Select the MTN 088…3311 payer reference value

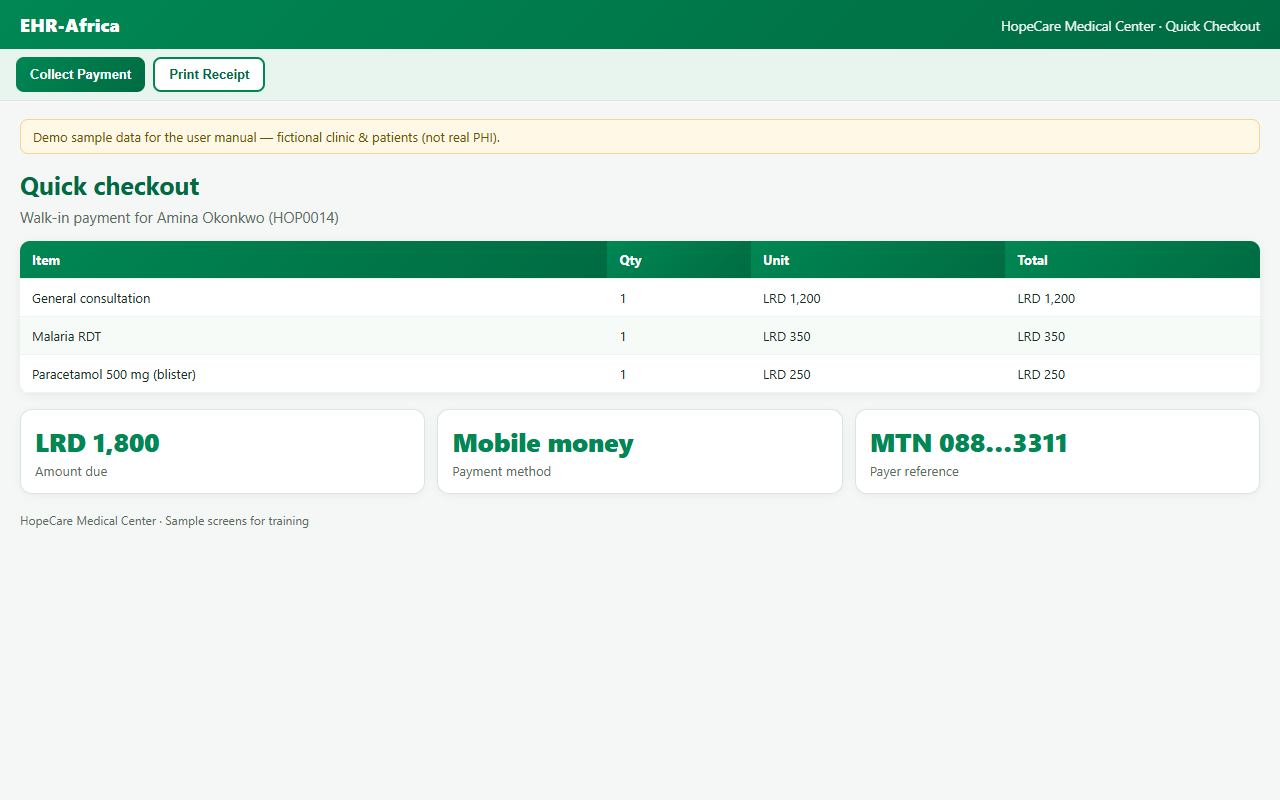969,443
